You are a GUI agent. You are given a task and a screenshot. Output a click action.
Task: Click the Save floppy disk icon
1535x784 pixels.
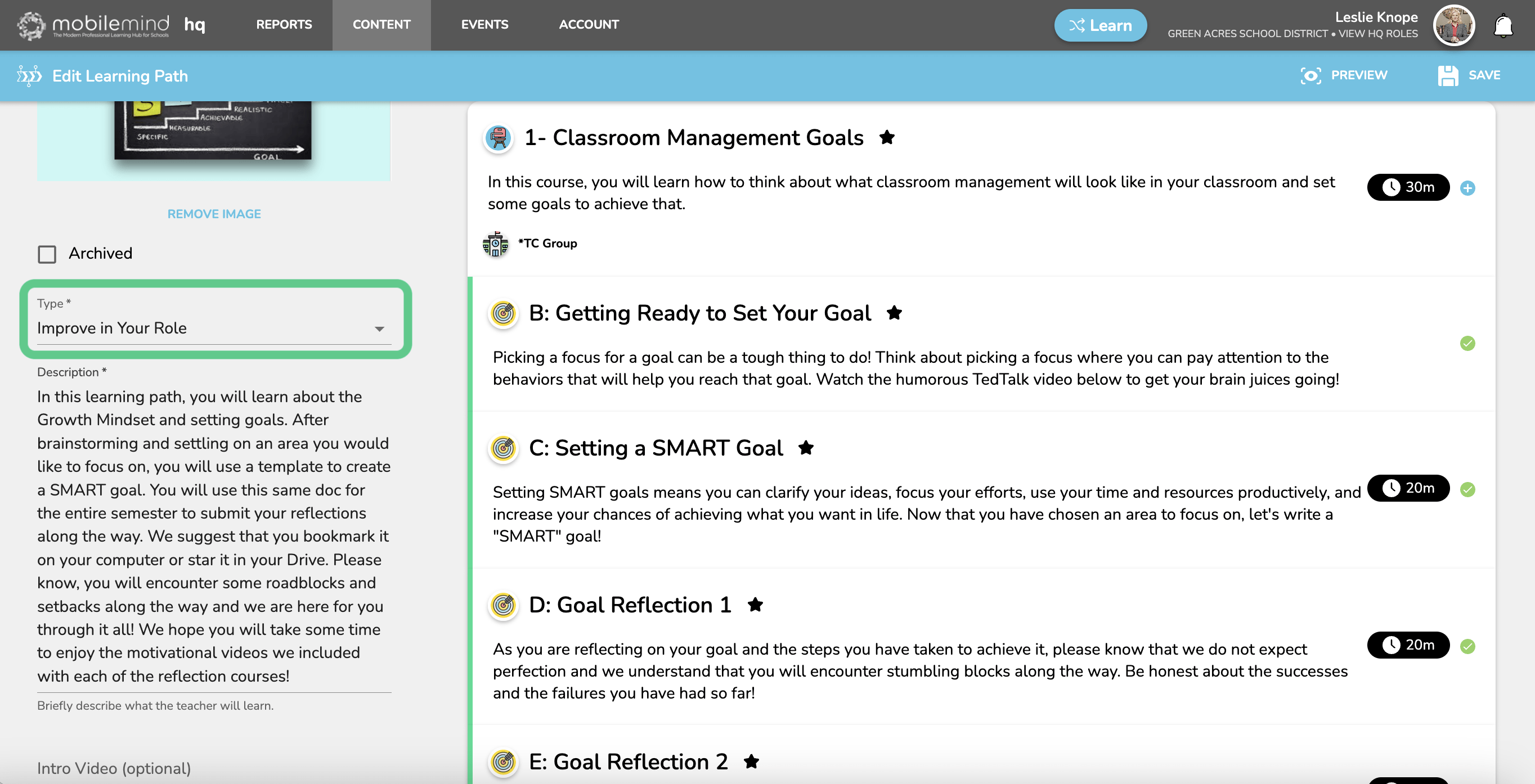[1447, 76]
